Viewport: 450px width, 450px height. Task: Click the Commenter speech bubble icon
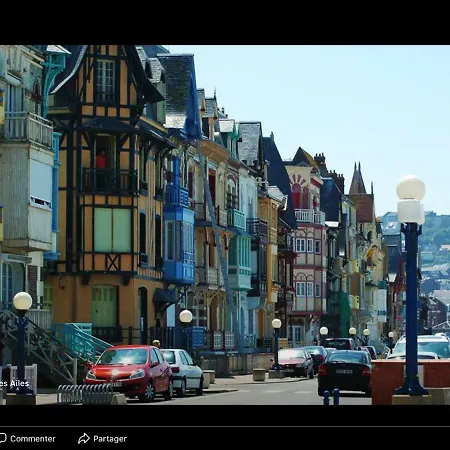pyautogui.click(x=3, y=438)
